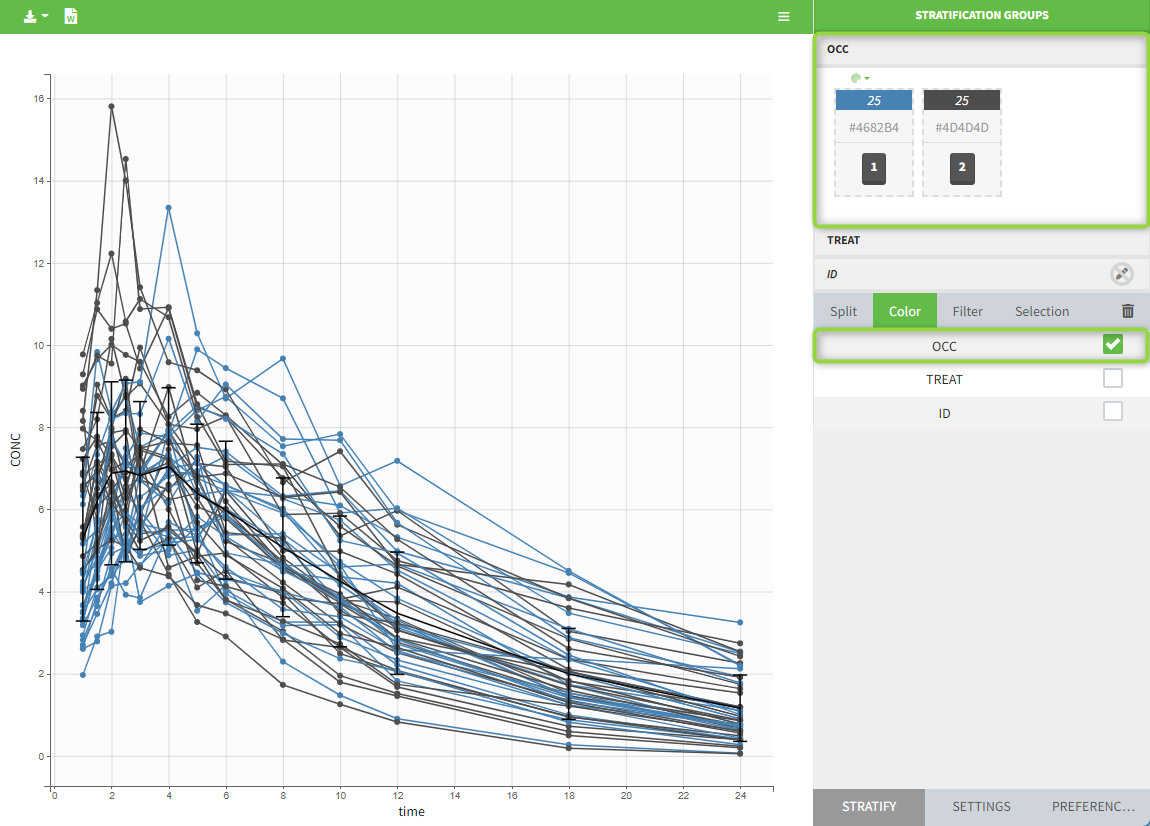Viewport: 1150px width, 826px height.
Task: Switch to the Filter tab
Action: coord(967,311)
